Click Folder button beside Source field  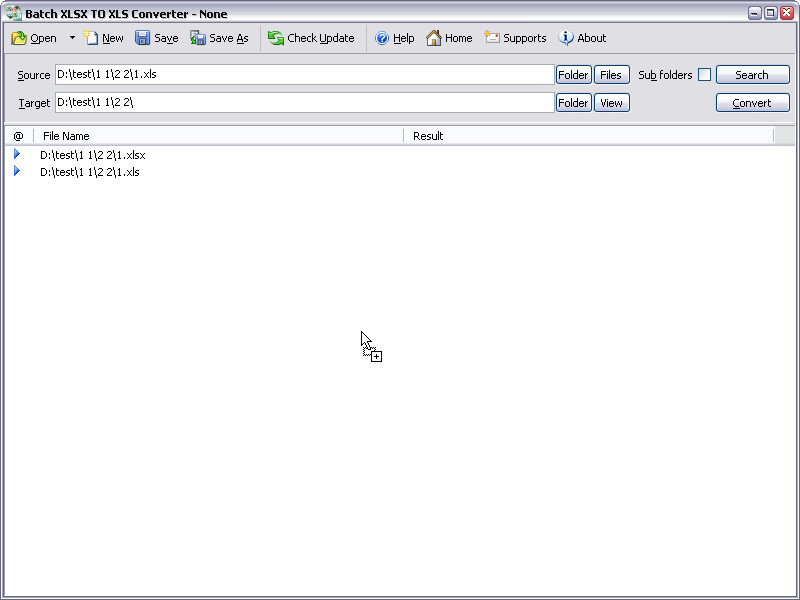tap(573, 75)
